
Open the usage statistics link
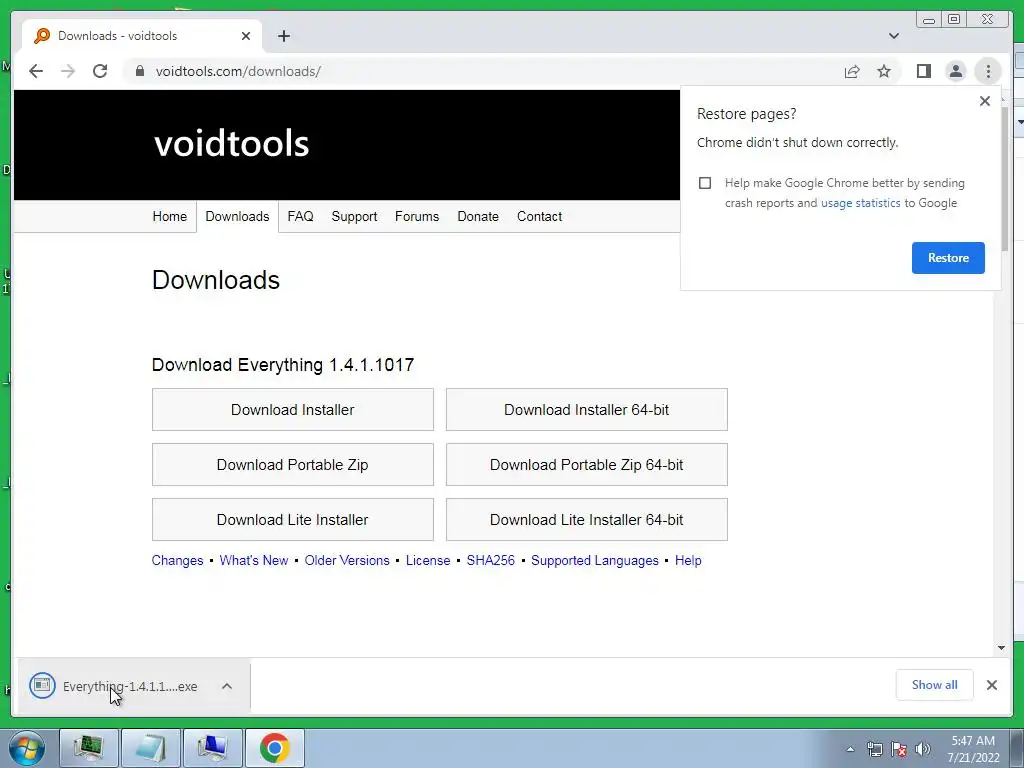[860, 203]
